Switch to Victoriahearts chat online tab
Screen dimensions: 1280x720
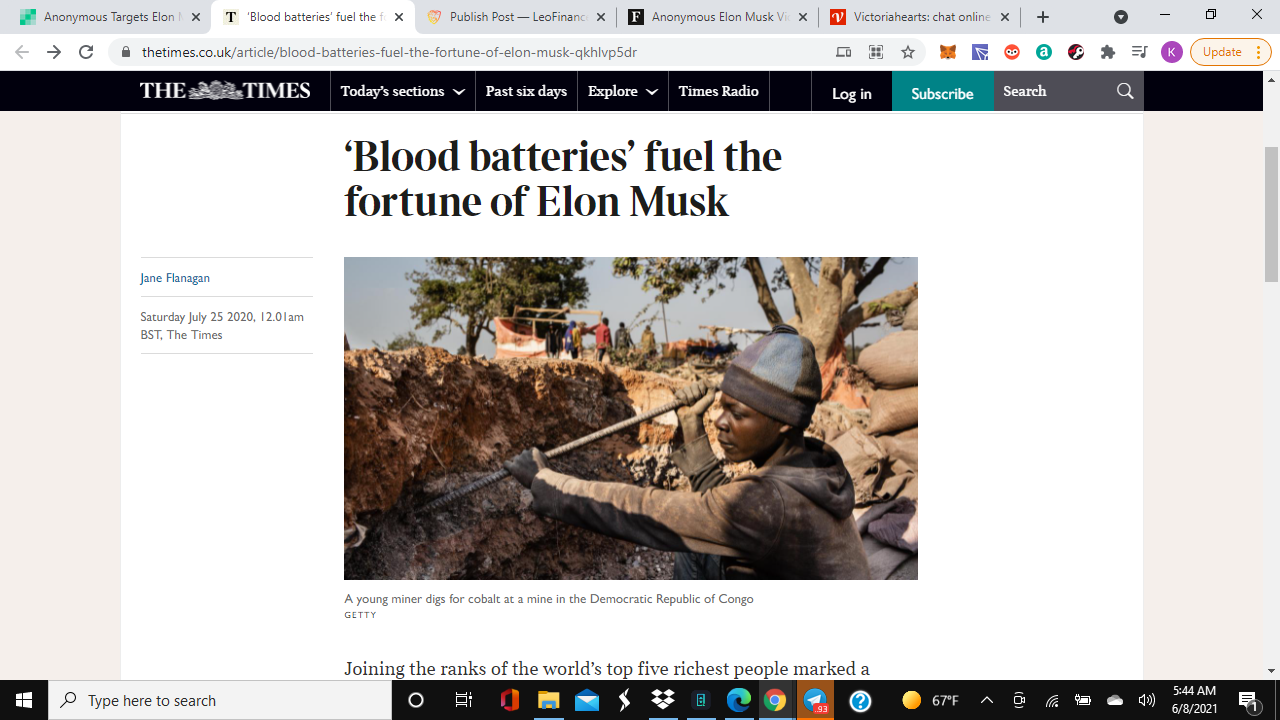click(920, 17)
